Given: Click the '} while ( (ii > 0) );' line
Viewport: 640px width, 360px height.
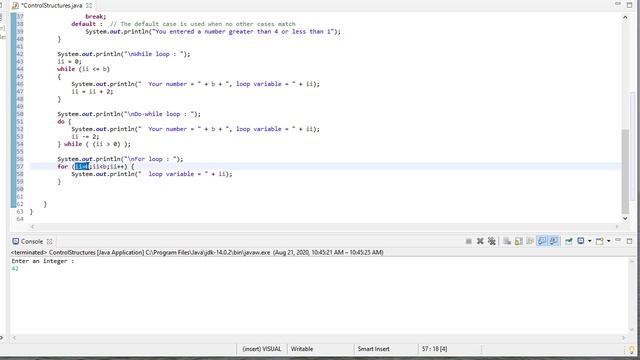Looking at the screenshot, I should 94,144.
